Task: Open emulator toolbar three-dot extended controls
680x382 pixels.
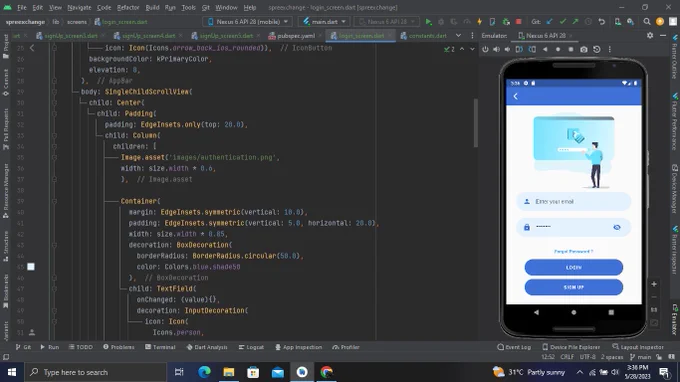Action: pyautogui.click(x=610, y=49)
